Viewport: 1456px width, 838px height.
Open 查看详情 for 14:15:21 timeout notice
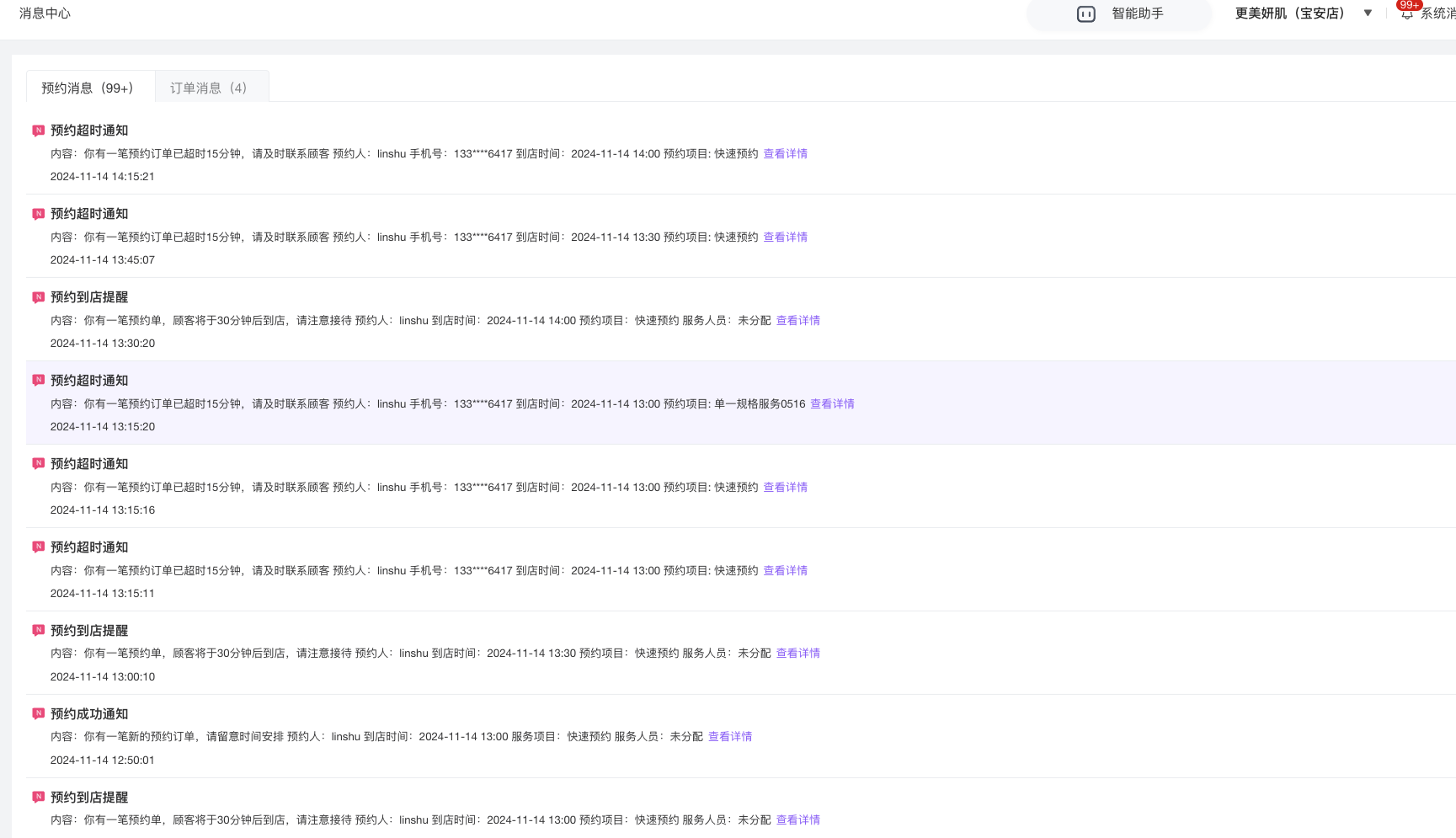(x=785, y=154)
